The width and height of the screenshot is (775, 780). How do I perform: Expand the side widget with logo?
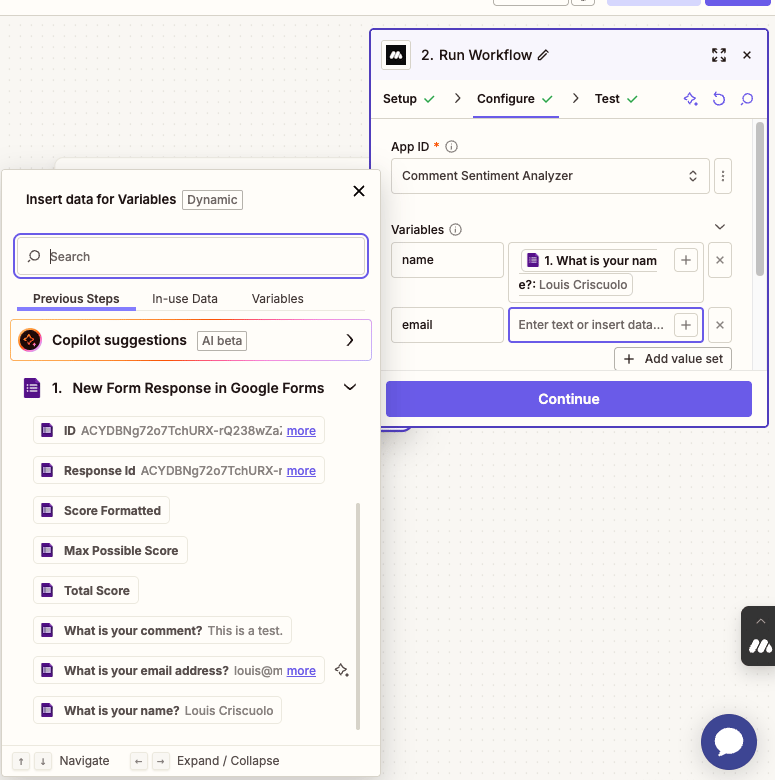760,636
